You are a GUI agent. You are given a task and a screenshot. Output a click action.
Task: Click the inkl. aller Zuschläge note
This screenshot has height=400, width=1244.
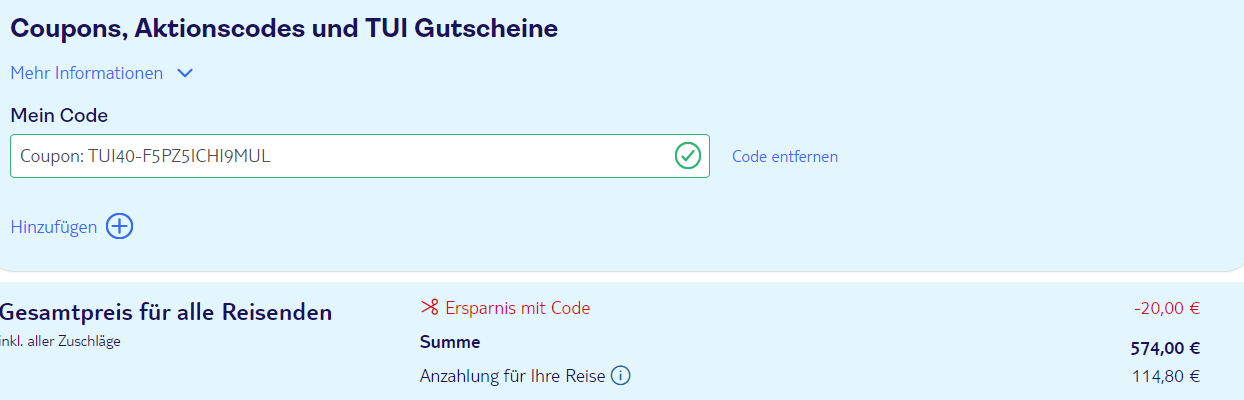coord(60,341)
